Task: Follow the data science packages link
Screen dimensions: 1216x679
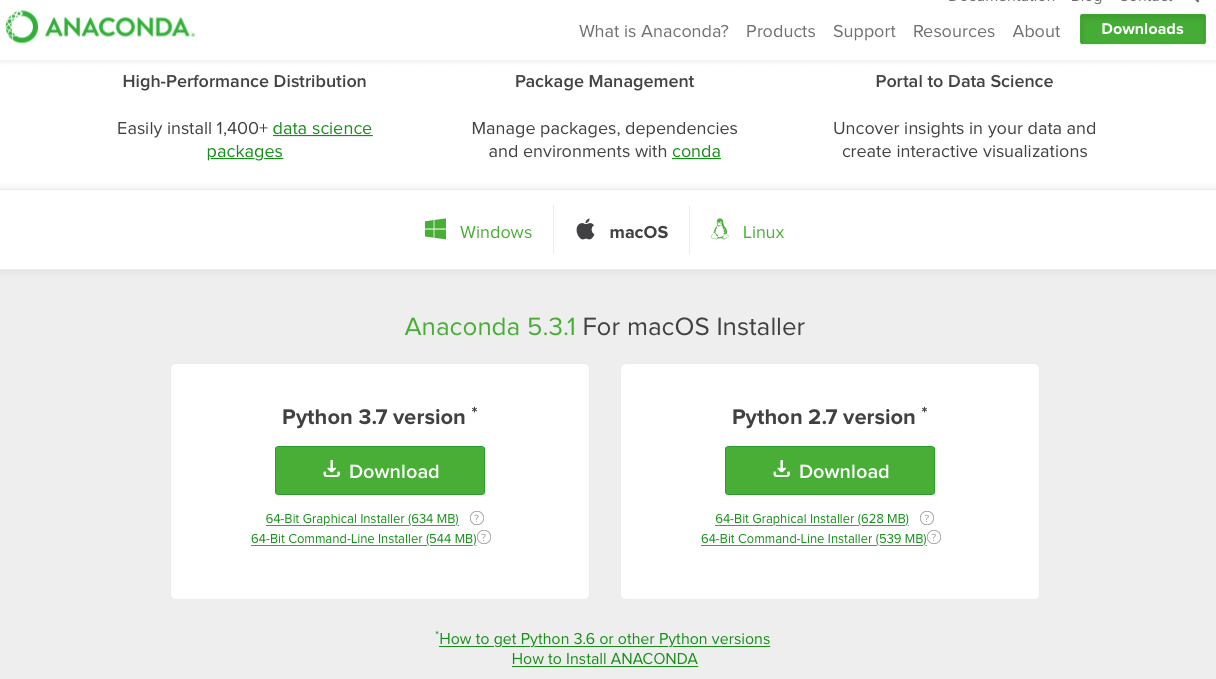Action: coord(321,129)
